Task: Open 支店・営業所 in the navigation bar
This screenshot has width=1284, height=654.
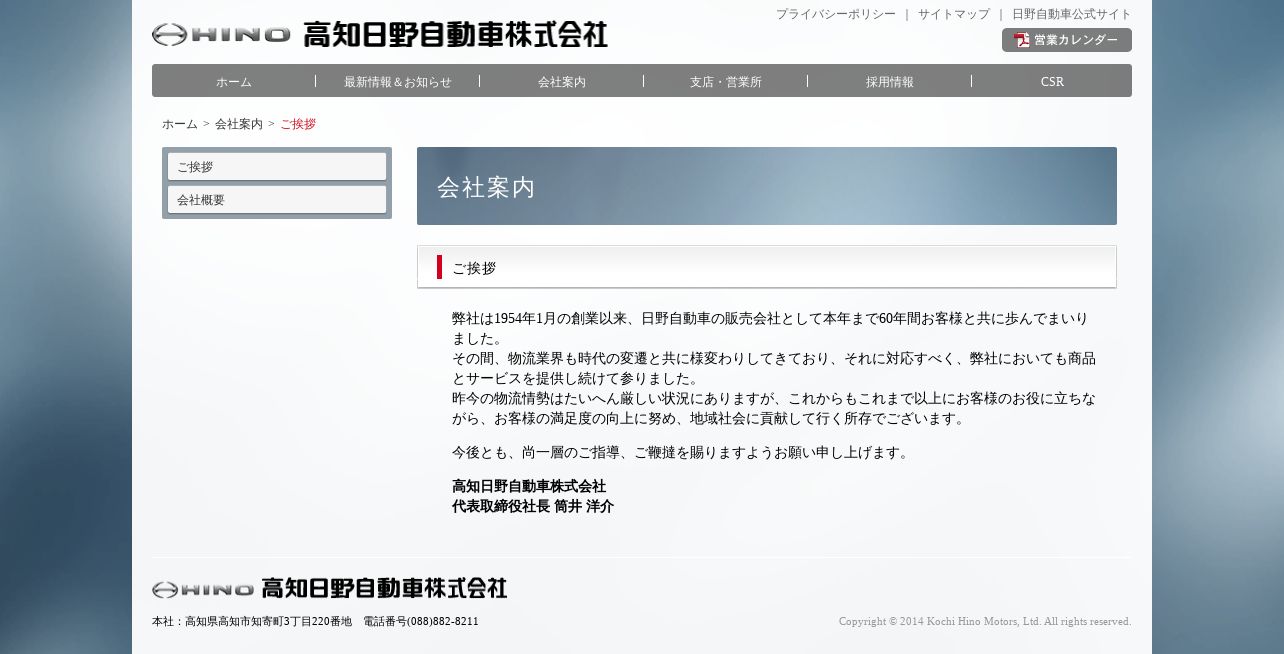Action: coord(726,82)
